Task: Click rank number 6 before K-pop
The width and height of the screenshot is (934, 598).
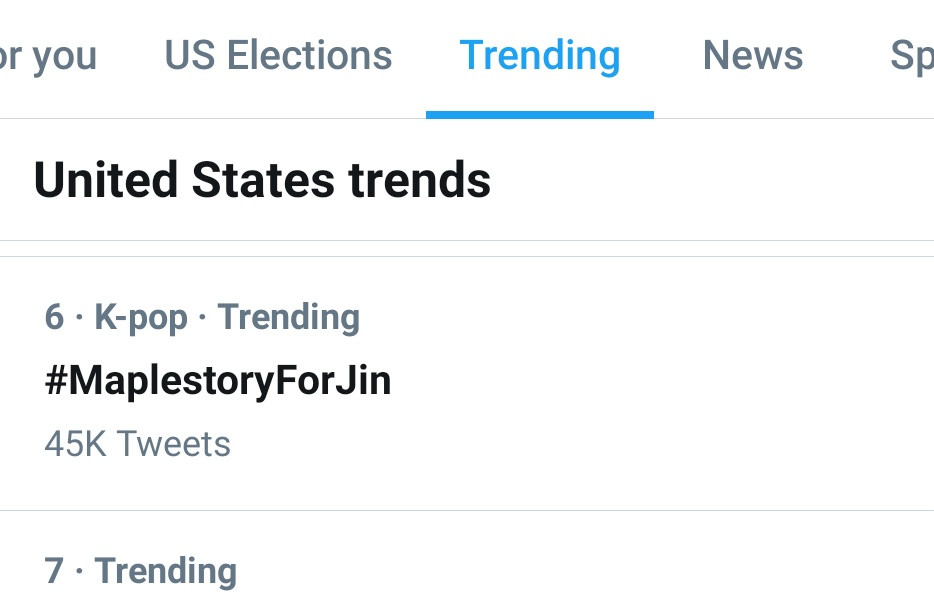Action: click(54, 318)
